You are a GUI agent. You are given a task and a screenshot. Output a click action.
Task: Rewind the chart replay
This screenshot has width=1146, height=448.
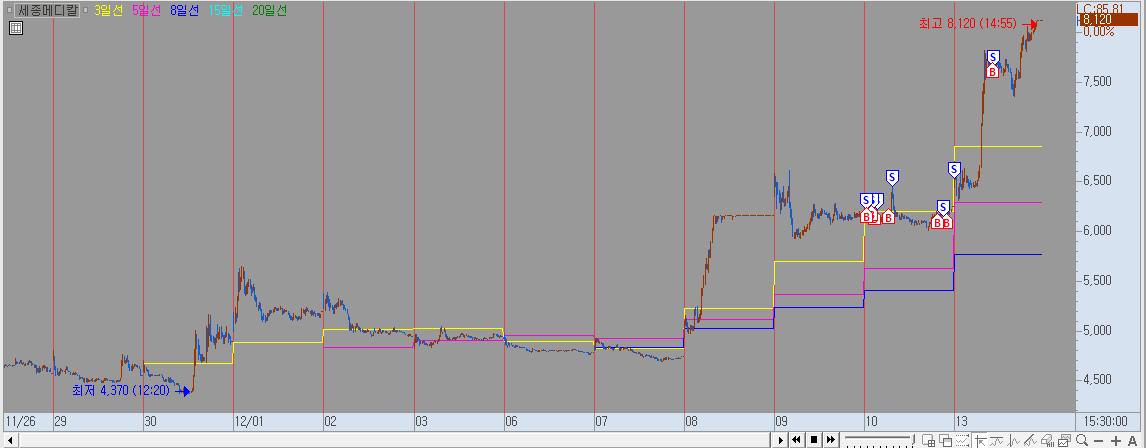click(796, 440)
